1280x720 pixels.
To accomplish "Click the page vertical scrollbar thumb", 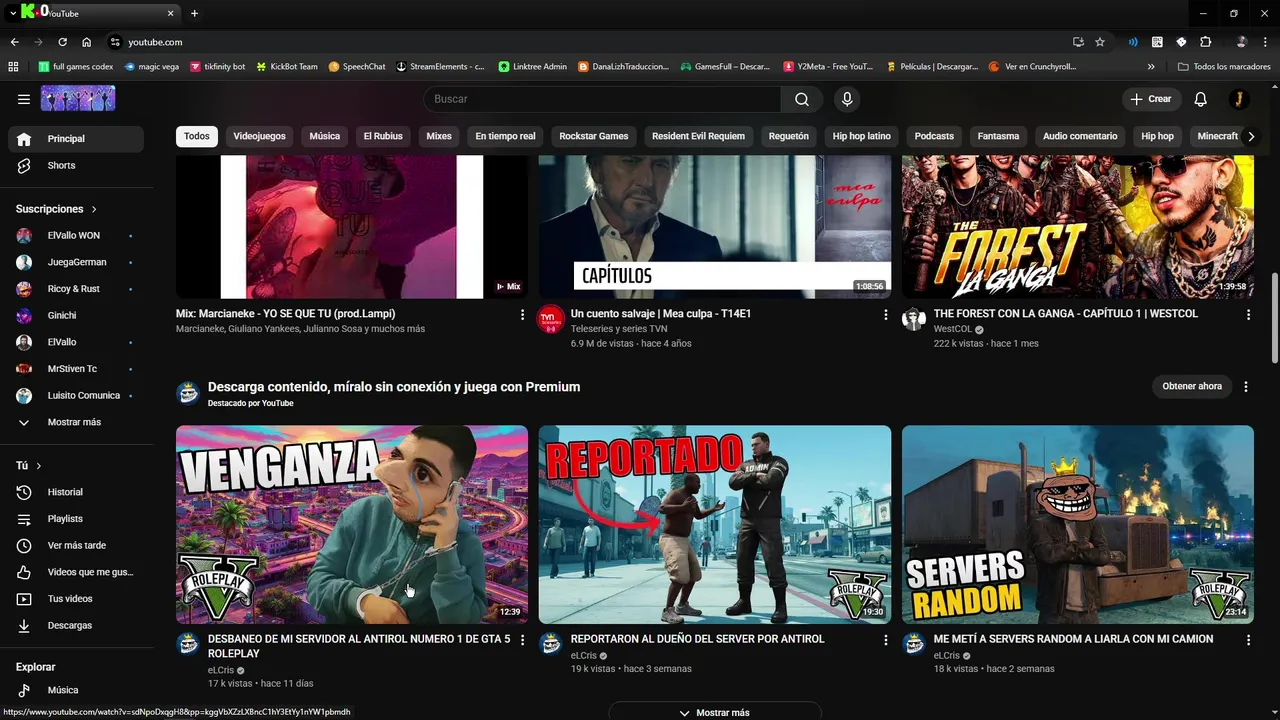I will point(1274,320).
